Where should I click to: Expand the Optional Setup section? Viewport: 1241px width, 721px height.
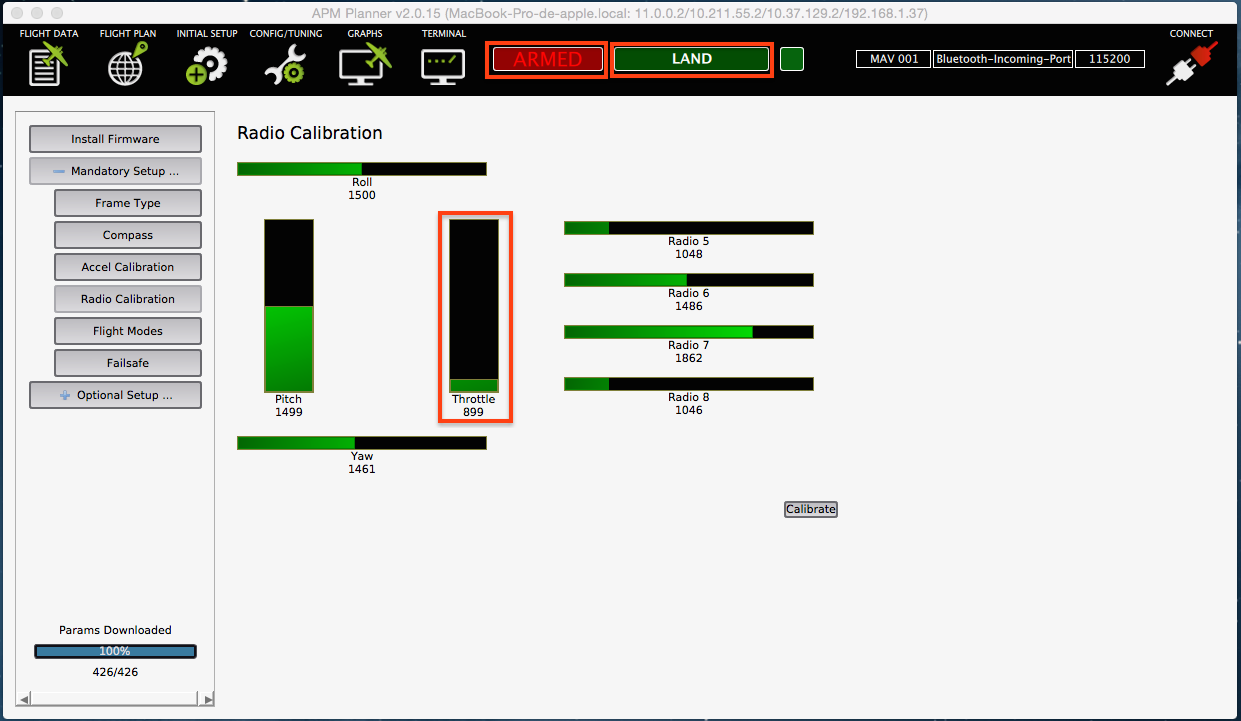[x=115, y=395]
